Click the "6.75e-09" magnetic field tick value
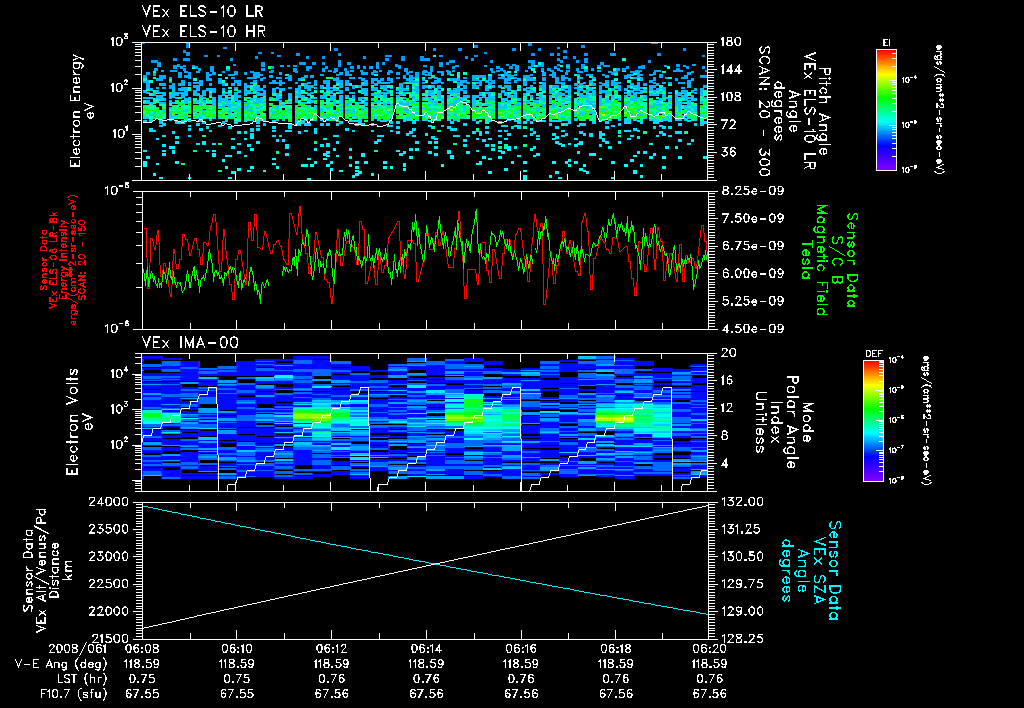The width and height of the screenshot is (1024, 708). click(752, 246)
